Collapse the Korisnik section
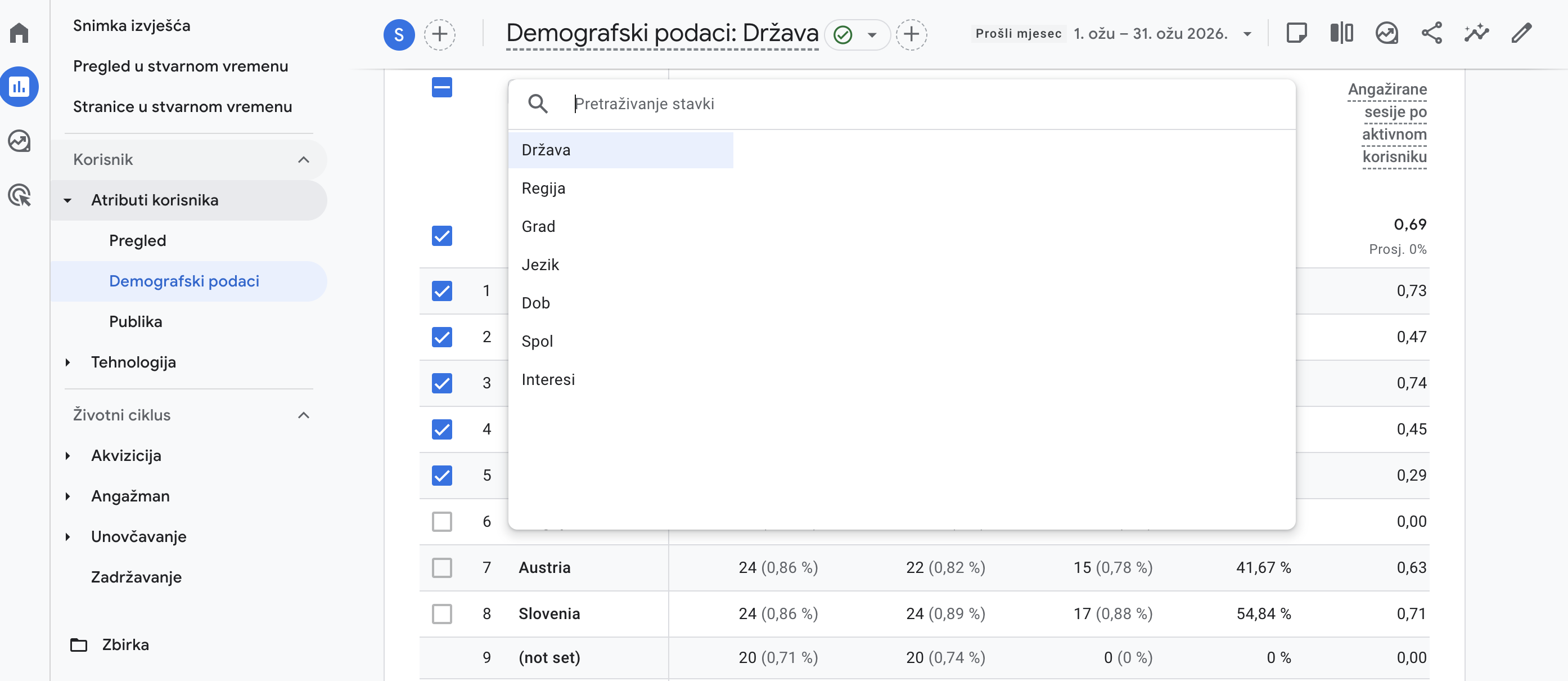The height and width of the screenshot is (681, 1568). tap(303, 160)
